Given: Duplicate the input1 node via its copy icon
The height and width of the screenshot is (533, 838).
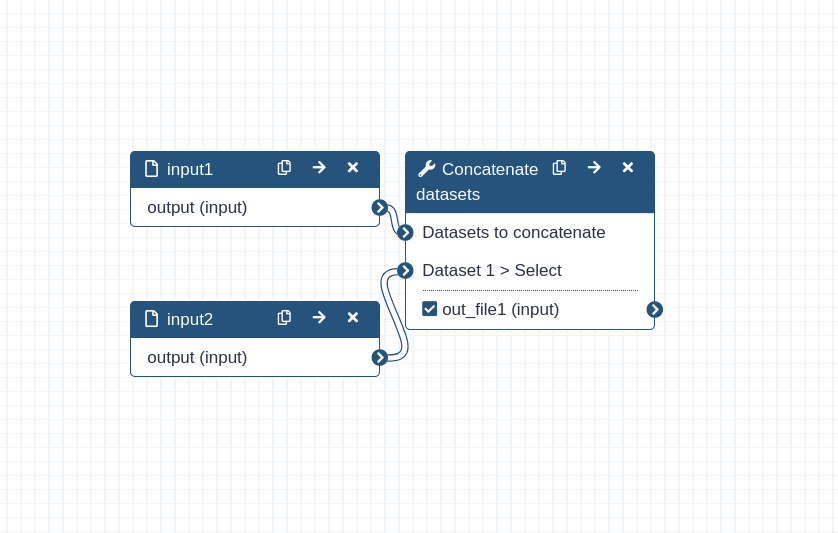Looking at the screenshot, I should [x=284, y=168].
